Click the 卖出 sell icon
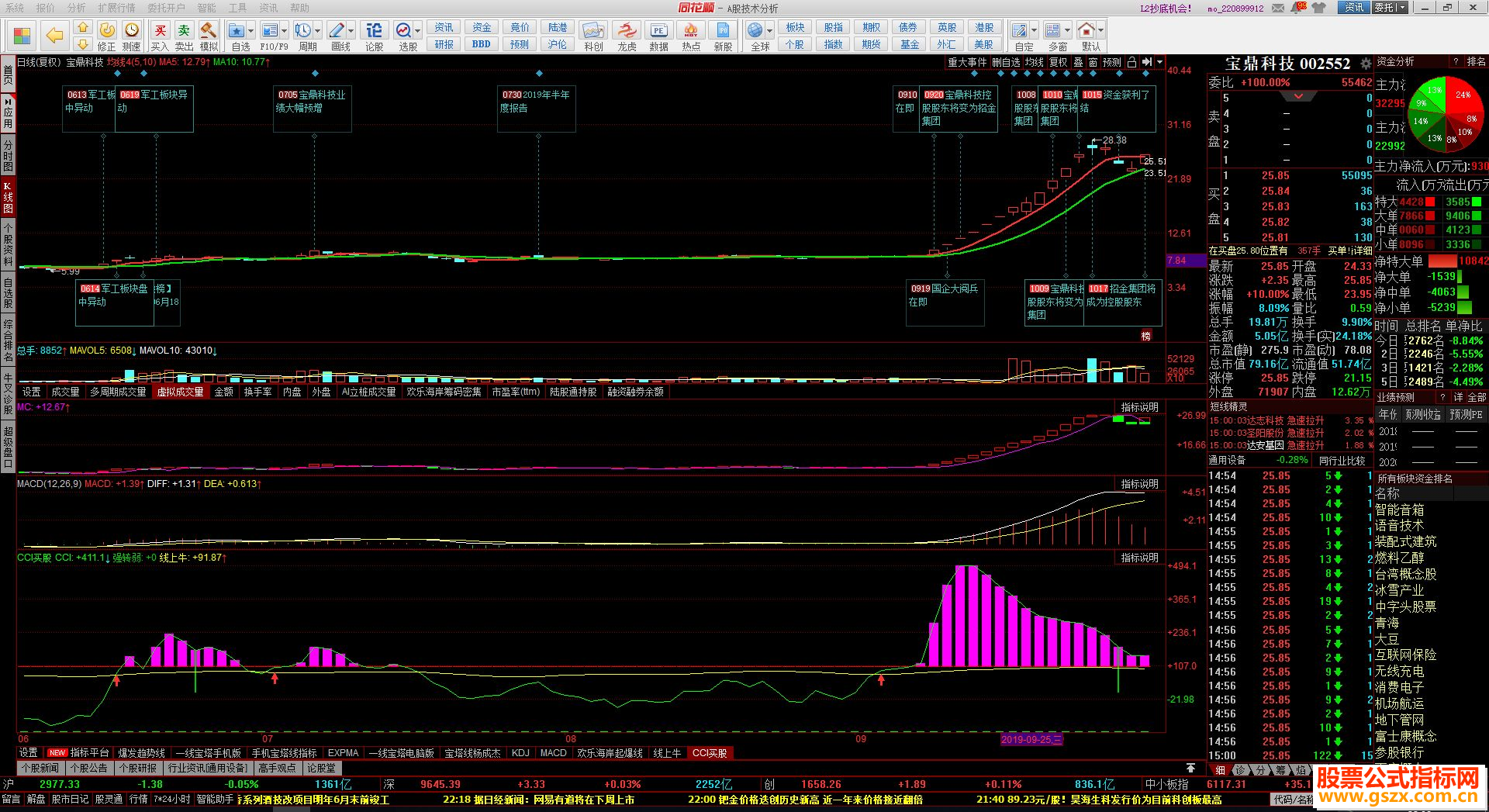The width and height of the screenshot is (1489, 812). point(184,30)
